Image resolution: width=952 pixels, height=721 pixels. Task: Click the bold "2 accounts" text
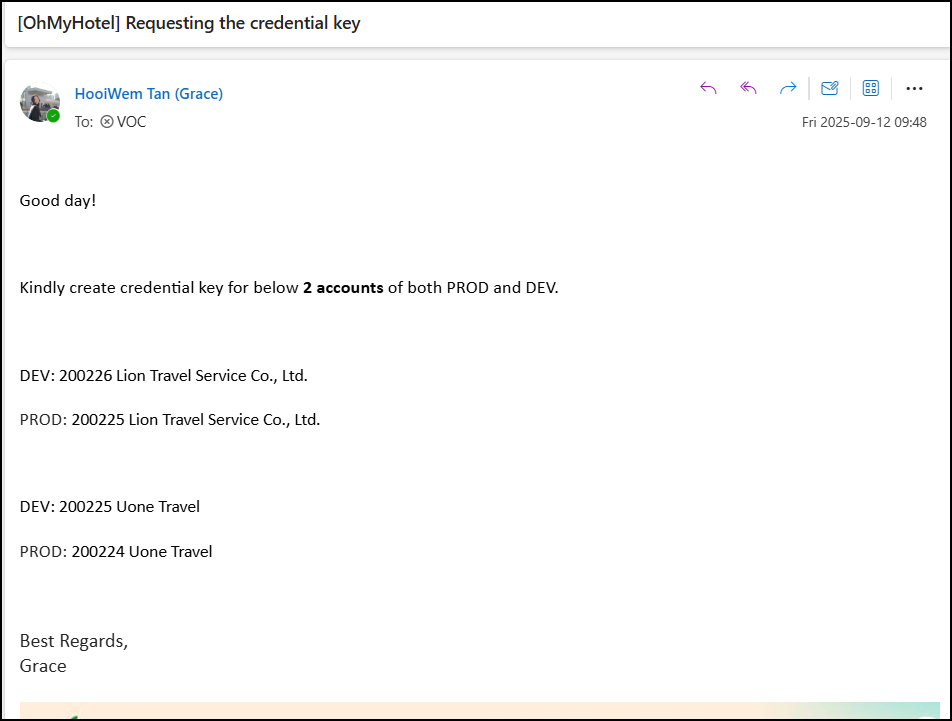tap(343, 288)
